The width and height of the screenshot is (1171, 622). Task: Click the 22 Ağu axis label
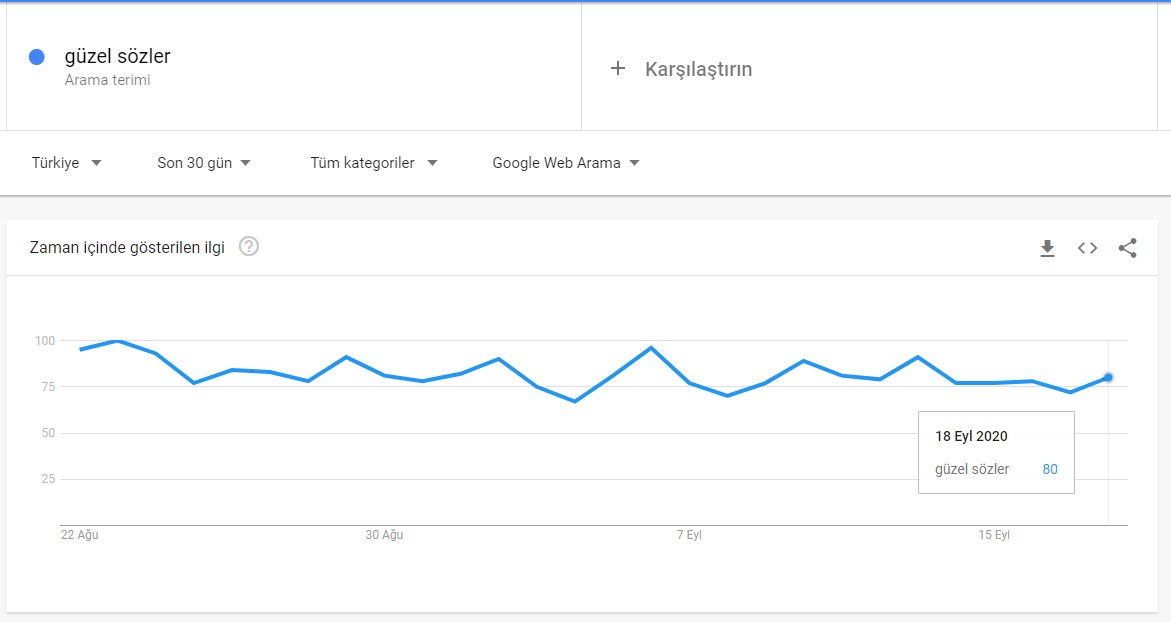pos(80,535)
